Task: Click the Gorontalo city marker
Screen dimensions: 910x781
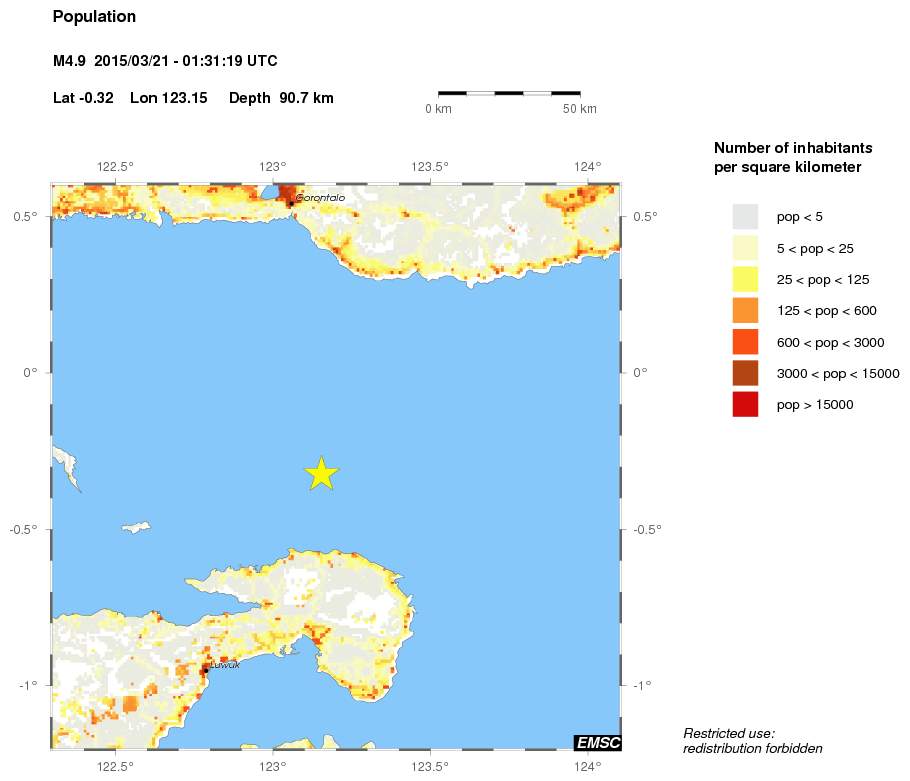Action: tap(291, 204)
